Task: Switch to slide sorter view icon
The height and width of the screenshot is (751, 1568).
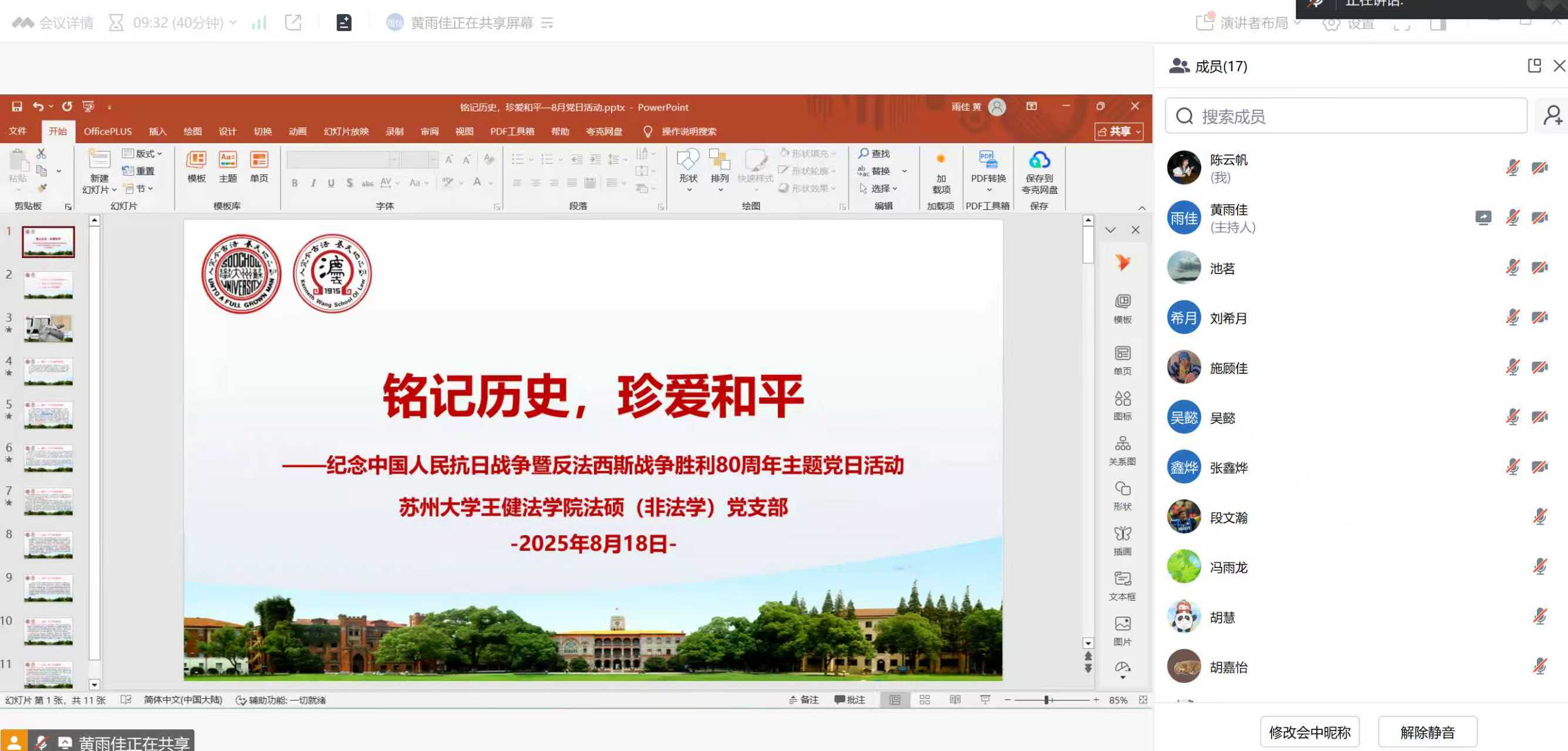Action: click(924, 700)
